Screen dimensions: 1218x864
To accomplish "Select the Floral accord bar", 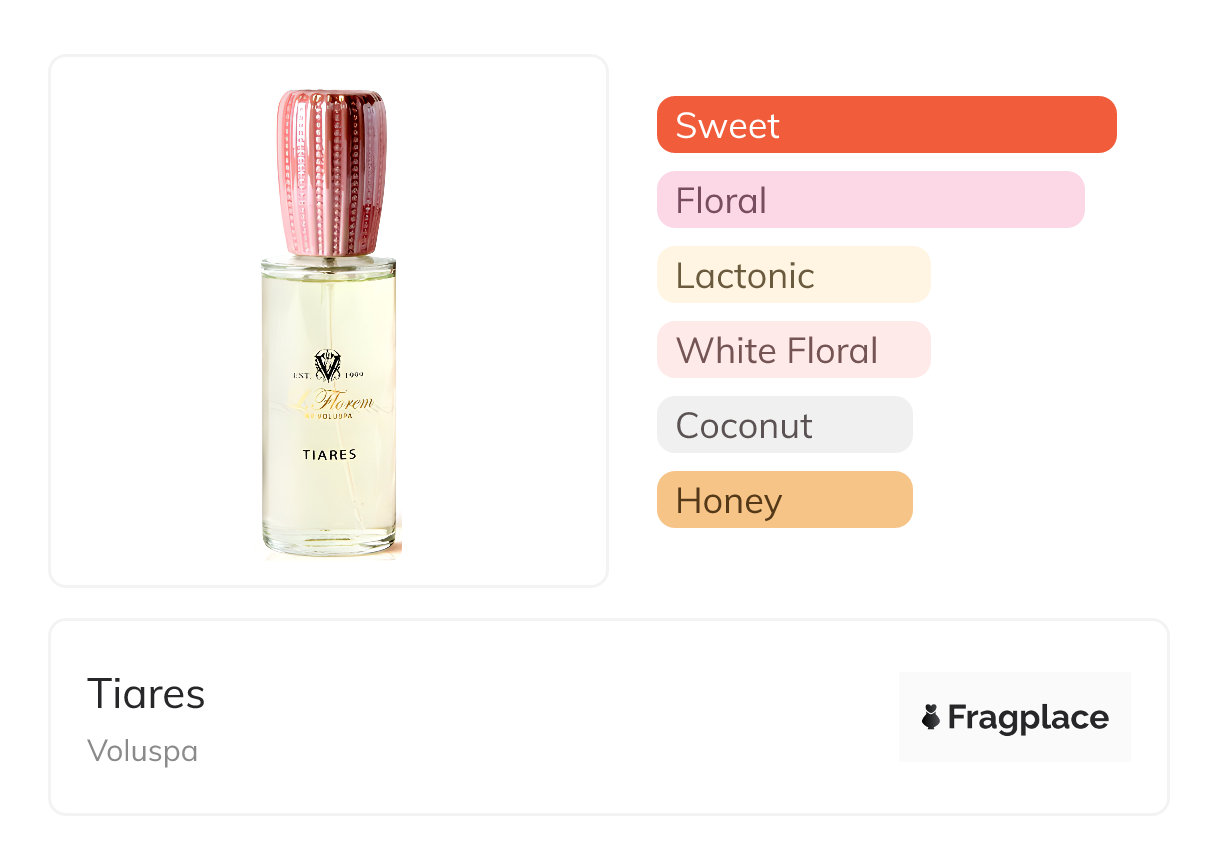I will pos(870,200).
